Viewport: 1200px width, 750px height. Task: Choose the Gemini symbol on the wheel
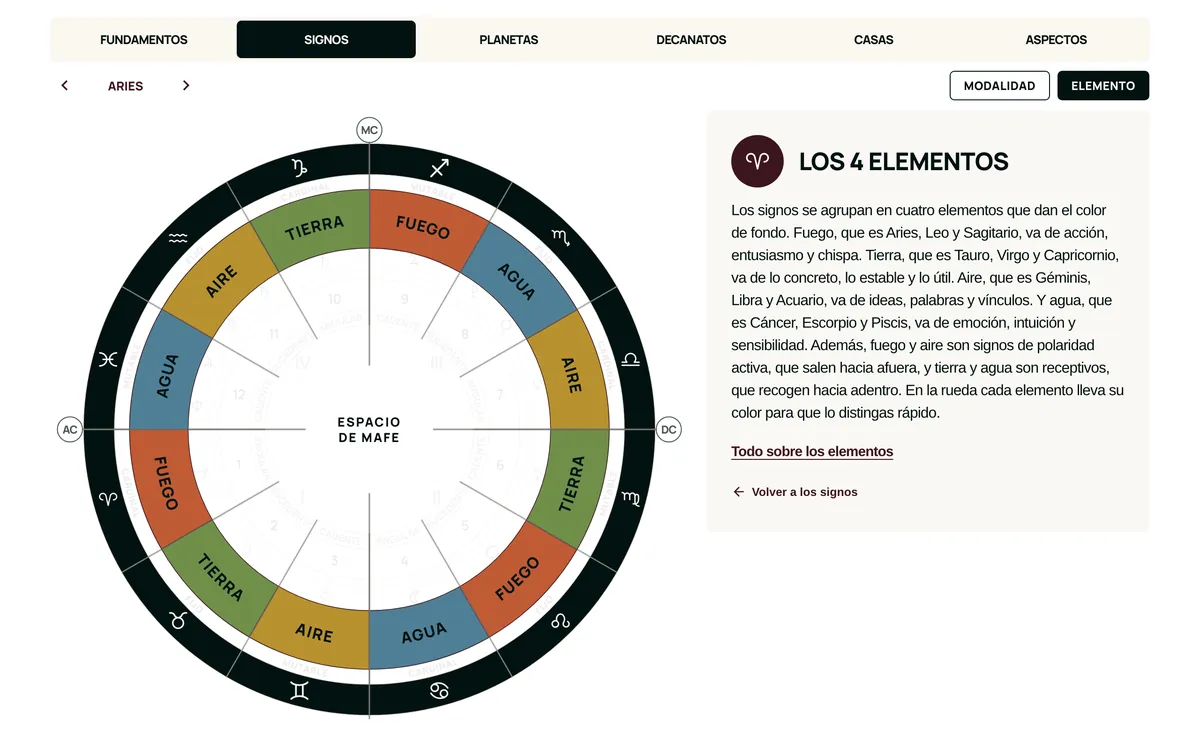coord(299,690)
